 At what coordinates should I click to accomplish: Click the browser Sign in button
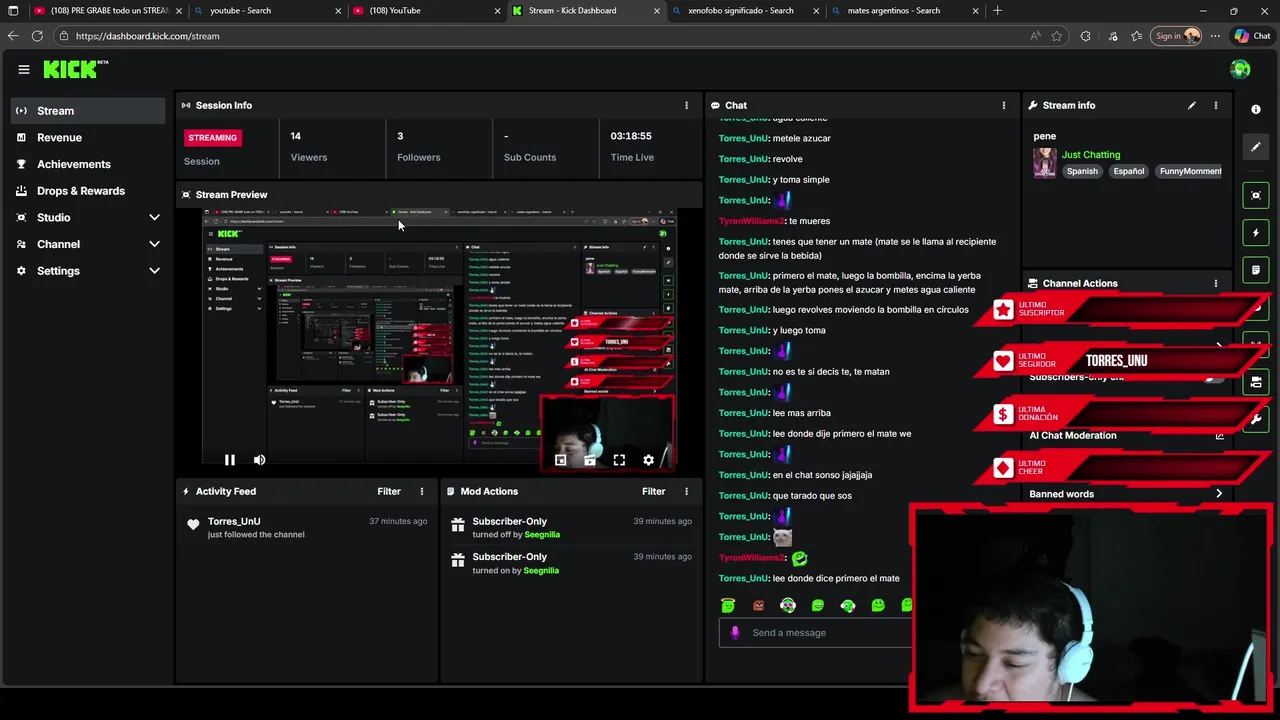pyautogui.click(x=1177, y=36)
